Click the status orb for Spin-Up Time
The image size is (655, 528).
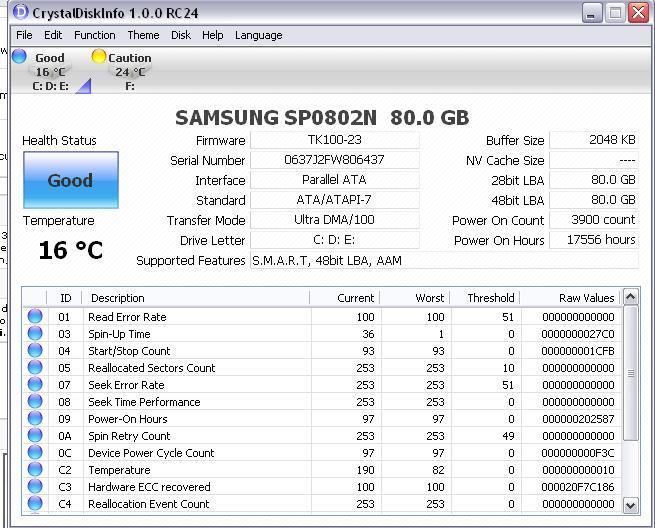pos(35,333)
